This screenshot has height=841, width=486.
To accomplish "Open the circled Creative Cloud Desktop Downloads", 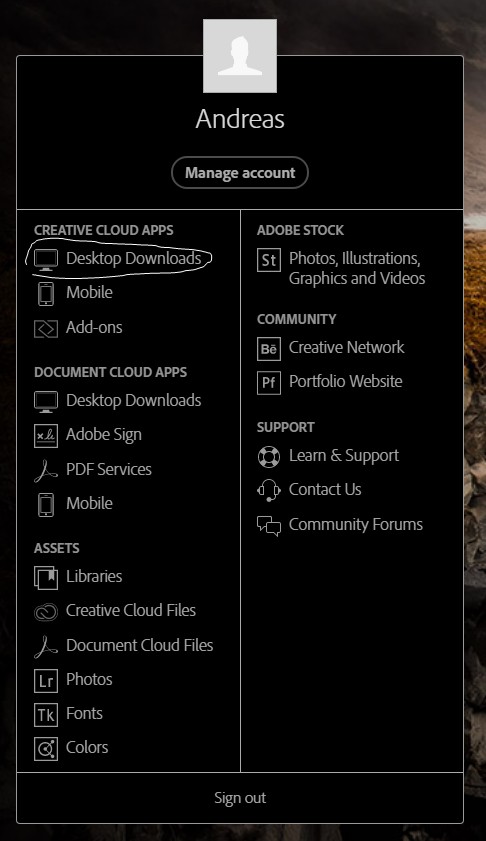I will (117, 259).
